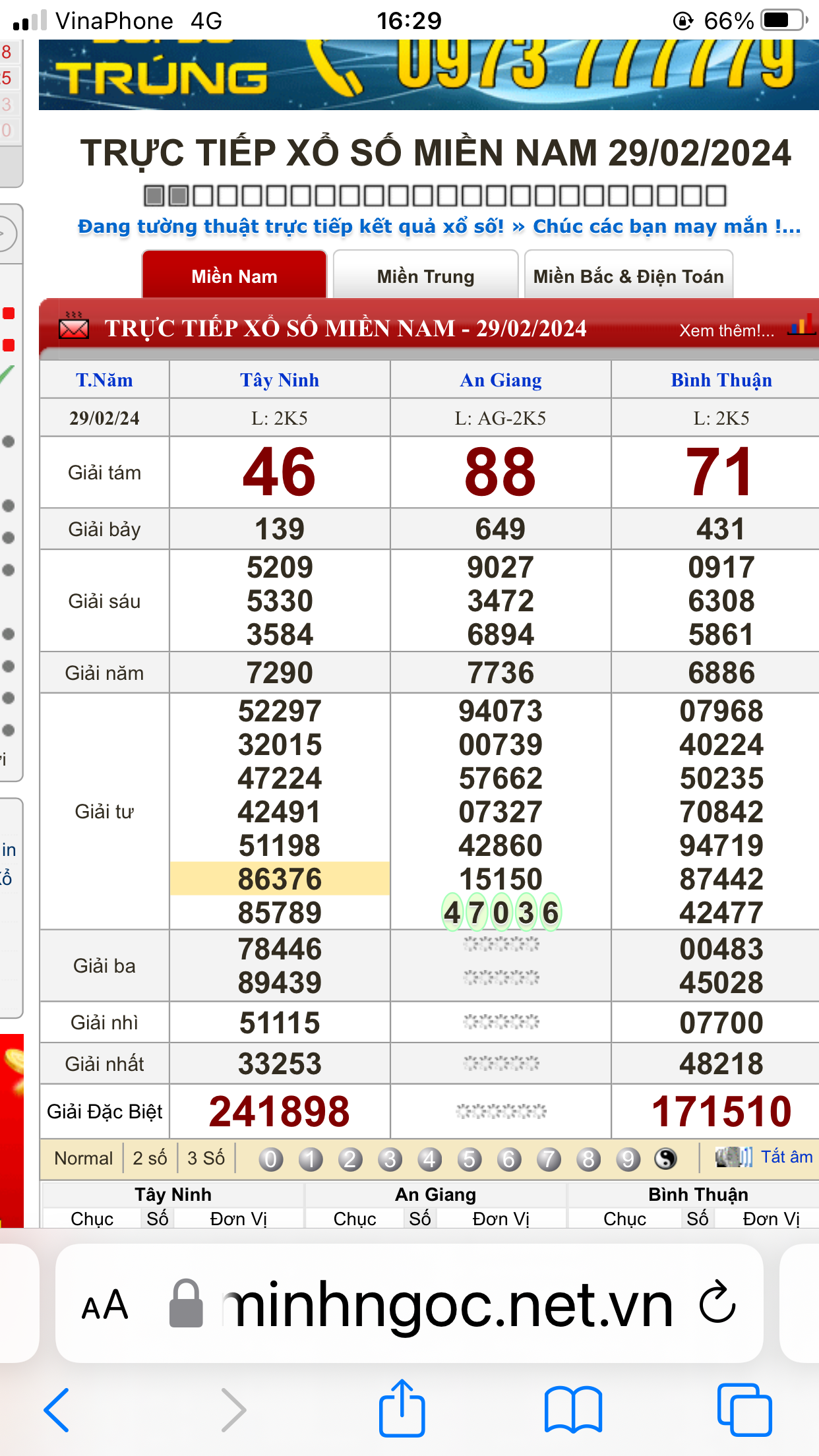Tap the page reload icon
Viewport: 819px width, 1456px height.
[x=717, y=1303]
